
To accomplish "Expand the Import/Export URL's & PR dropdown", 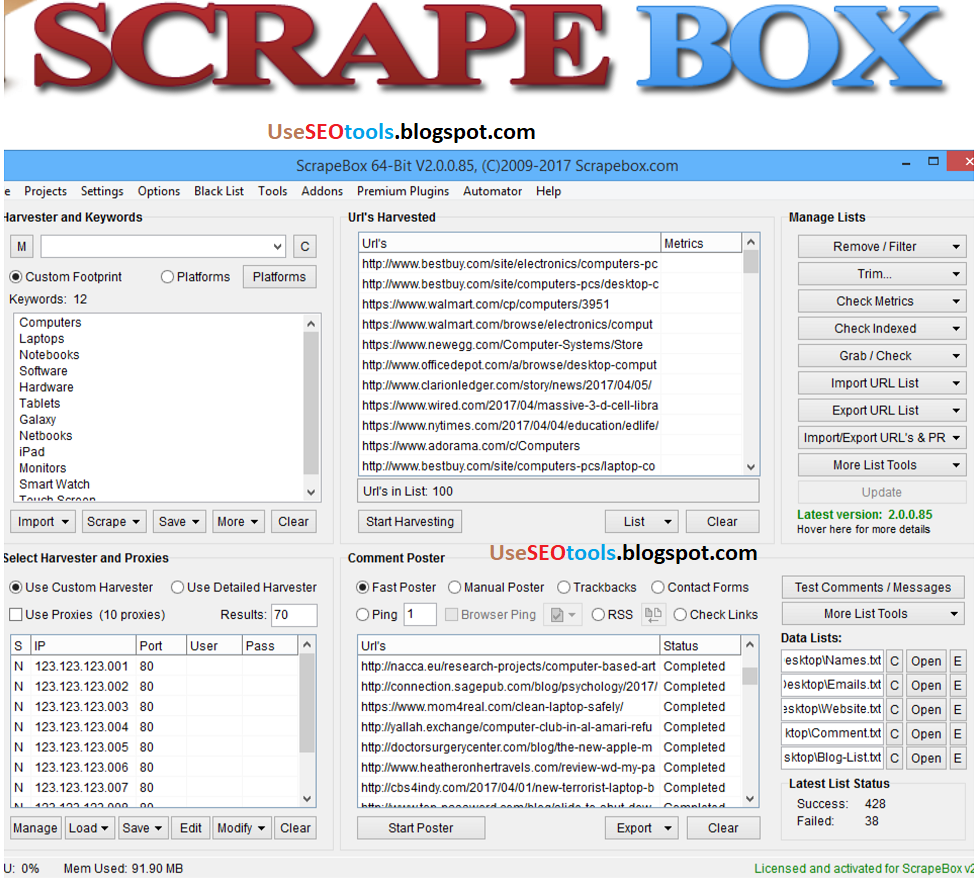I will (x=882, y=438).
